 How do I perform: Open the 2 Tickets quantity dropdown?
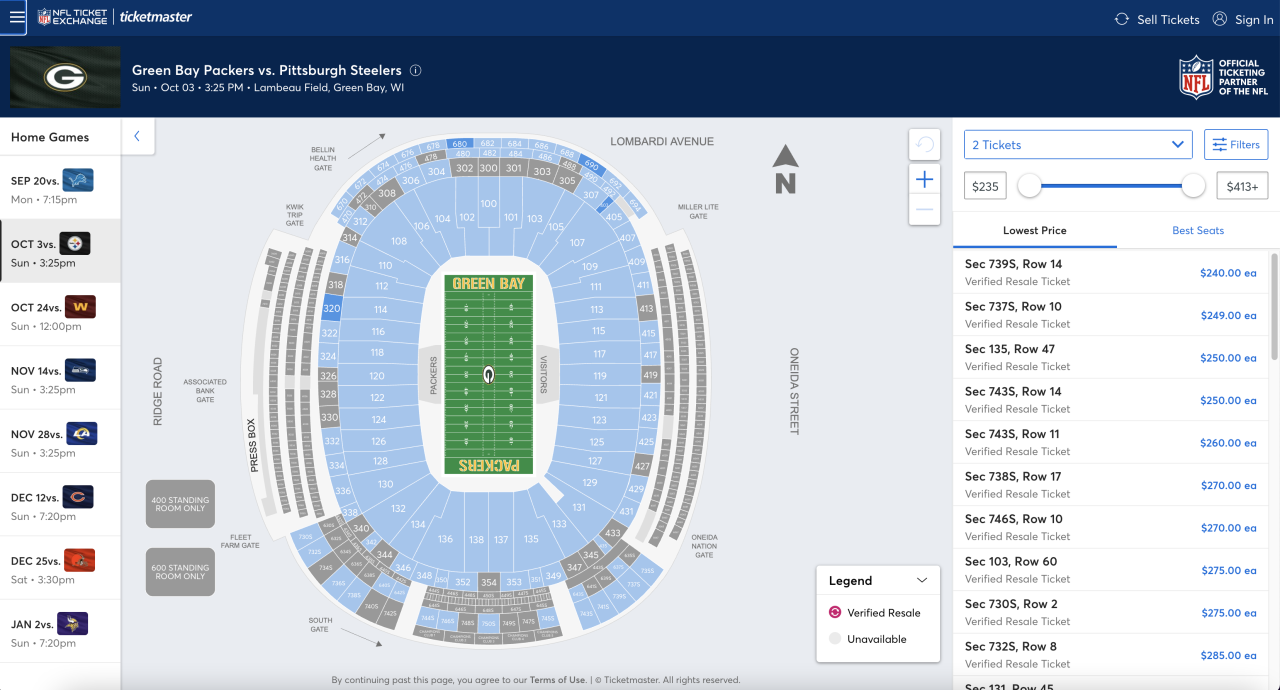click(x=1078, y=145)
